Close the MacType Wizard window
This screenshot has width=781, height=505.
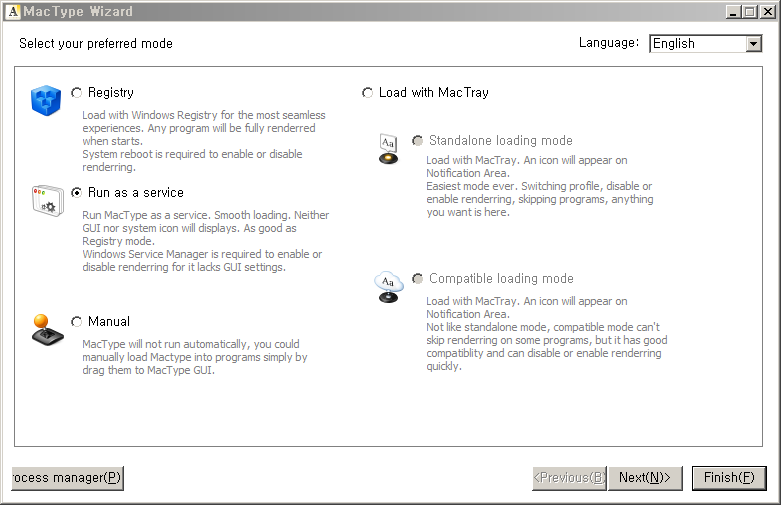point(768,12)
